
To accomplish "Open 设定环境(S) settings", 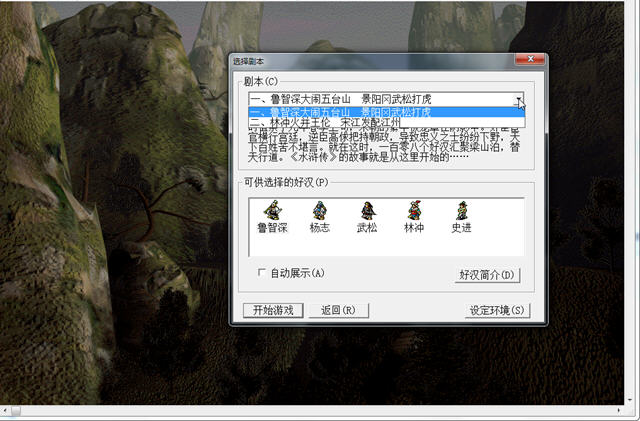I will (x=497, y=310).
